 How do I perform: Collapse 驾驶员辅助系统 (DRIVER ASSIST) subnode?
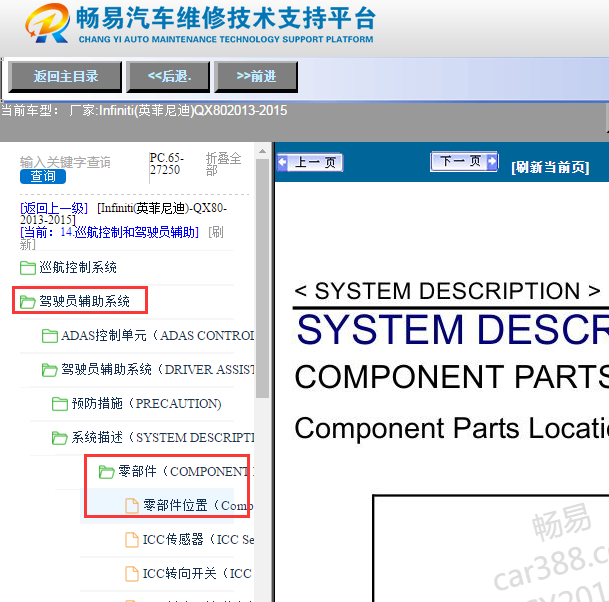pyautogui.click(x=158, y=369)
